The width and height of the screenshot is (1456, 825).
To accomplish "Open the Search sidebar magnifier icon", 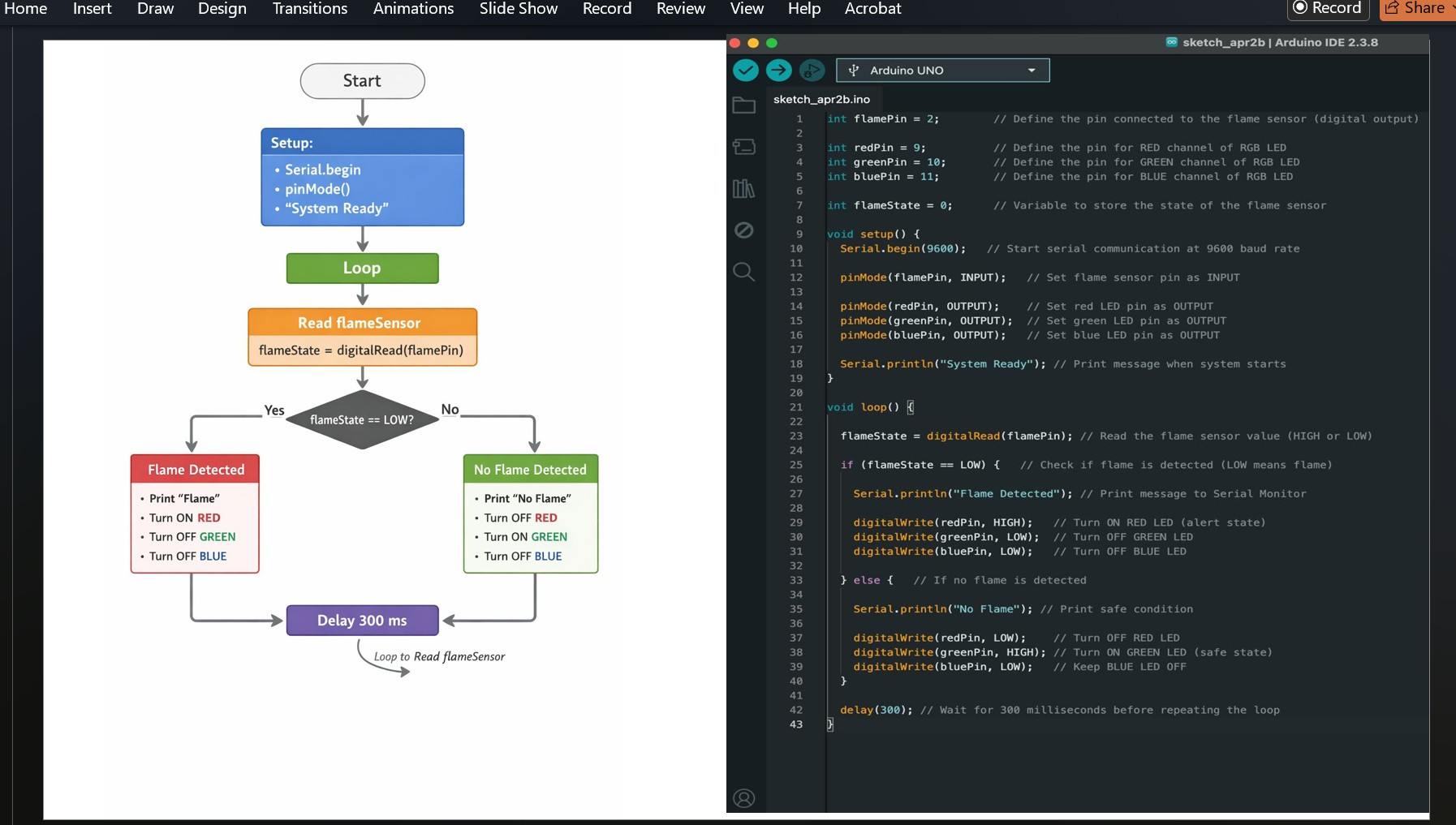I will 743,272.
